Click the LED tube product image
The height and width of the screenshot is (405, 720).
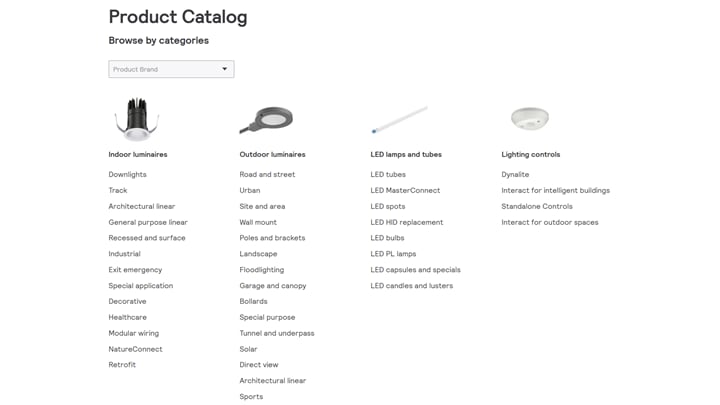399,120
